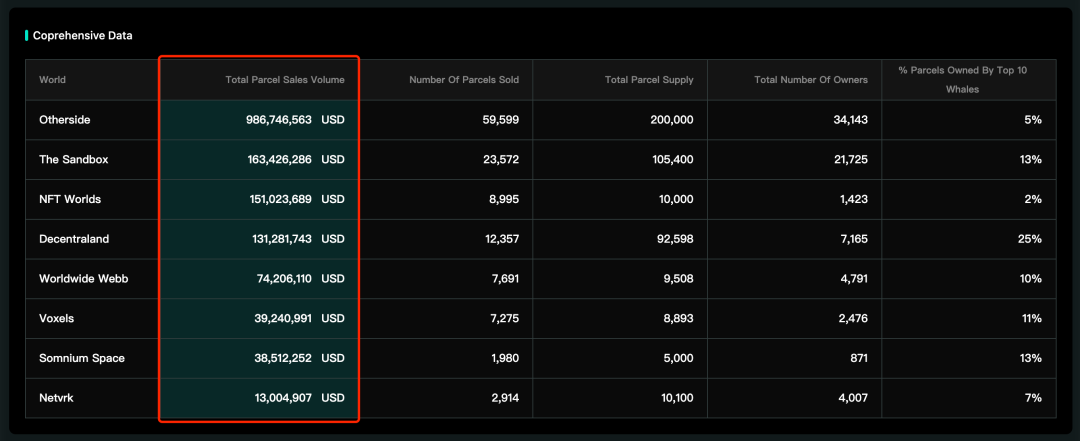Click the Coprehensive Data section title
Image resolution: width=1080 pixels, height=441 pixels.
(x=83, y=36)
